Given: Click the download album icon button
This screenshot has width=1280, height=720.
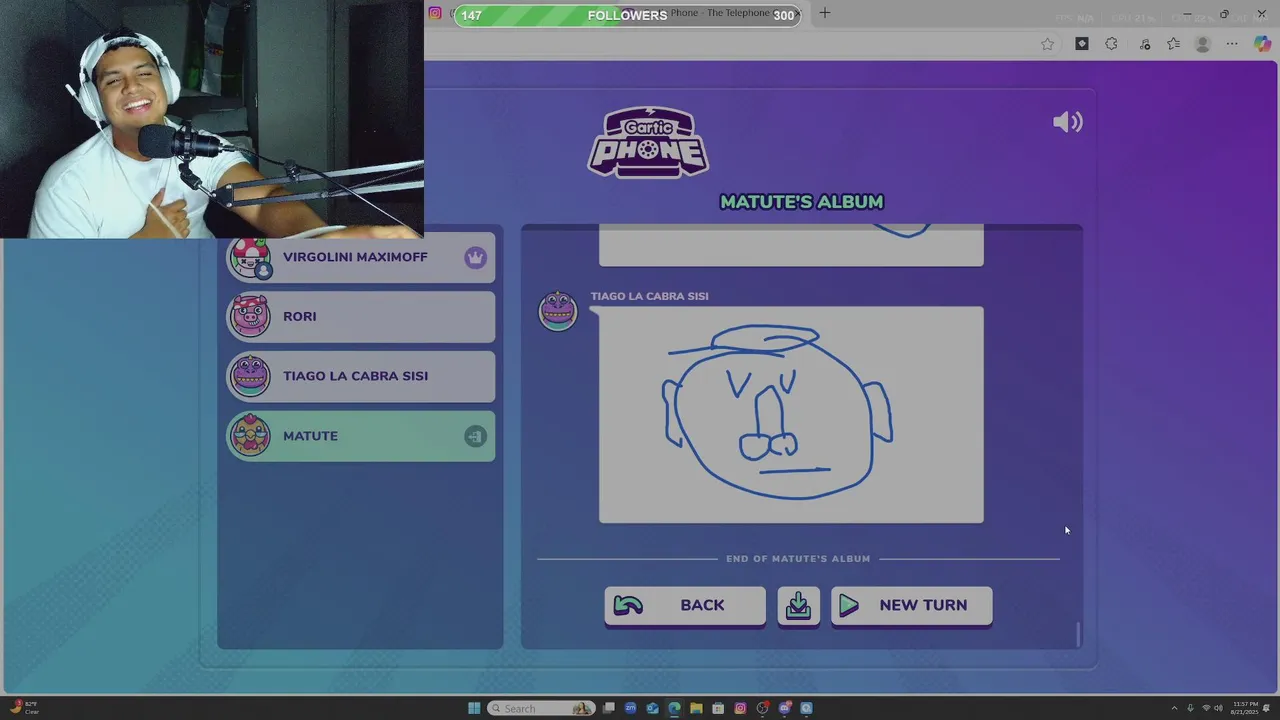Looking at the screenshot, I should tap(798, 606).
